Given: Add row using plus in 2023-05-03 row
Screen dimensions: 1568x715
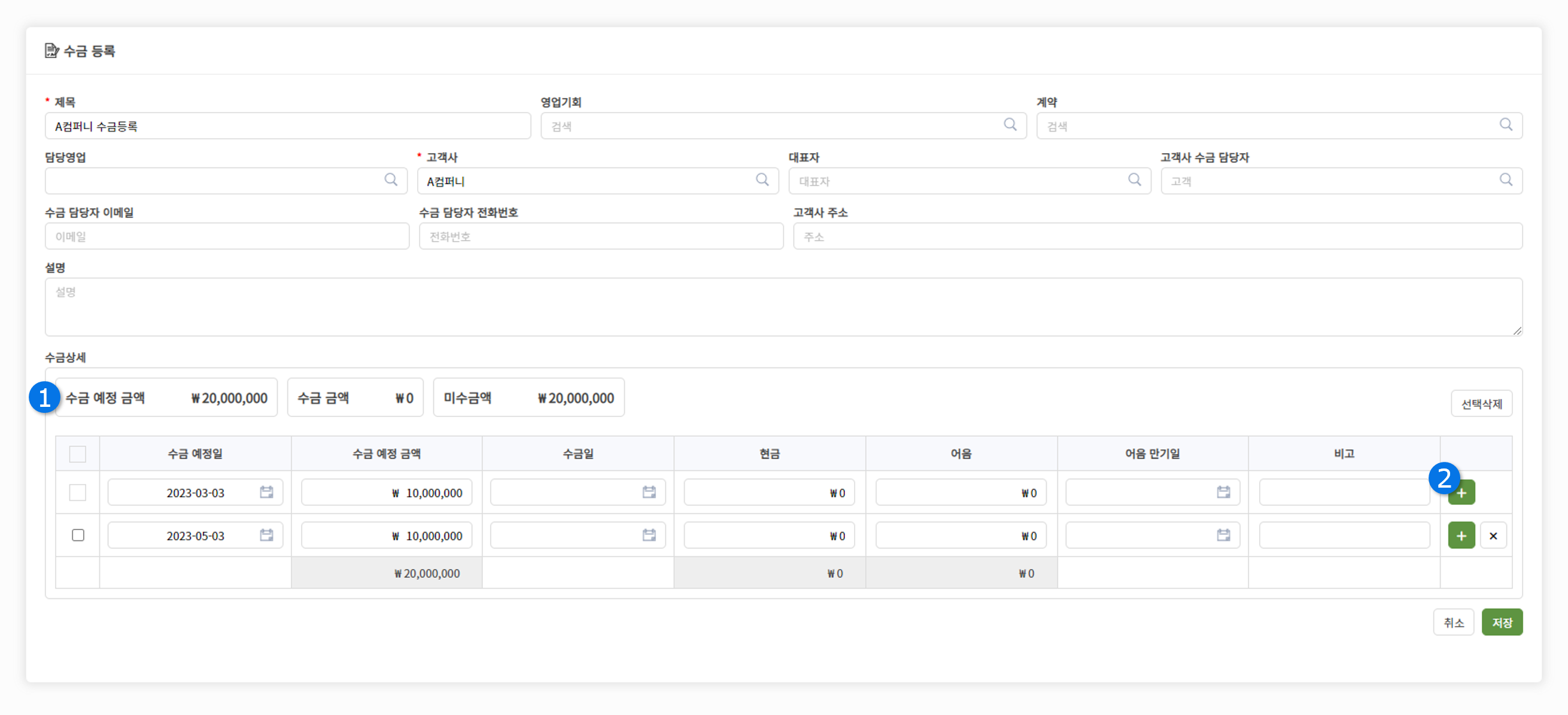Looking at the screenshot, I should point(1461,536).
